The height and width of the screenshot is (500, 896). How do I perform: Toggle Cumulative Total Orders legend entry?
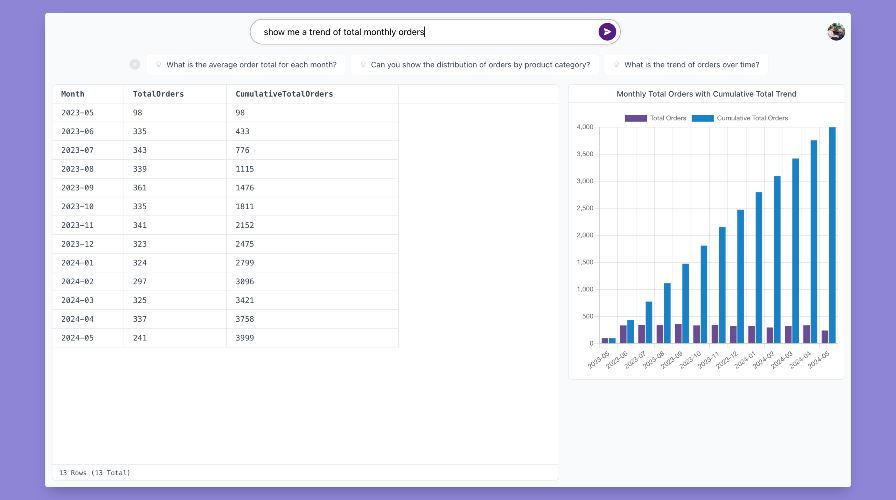[740, 118]
